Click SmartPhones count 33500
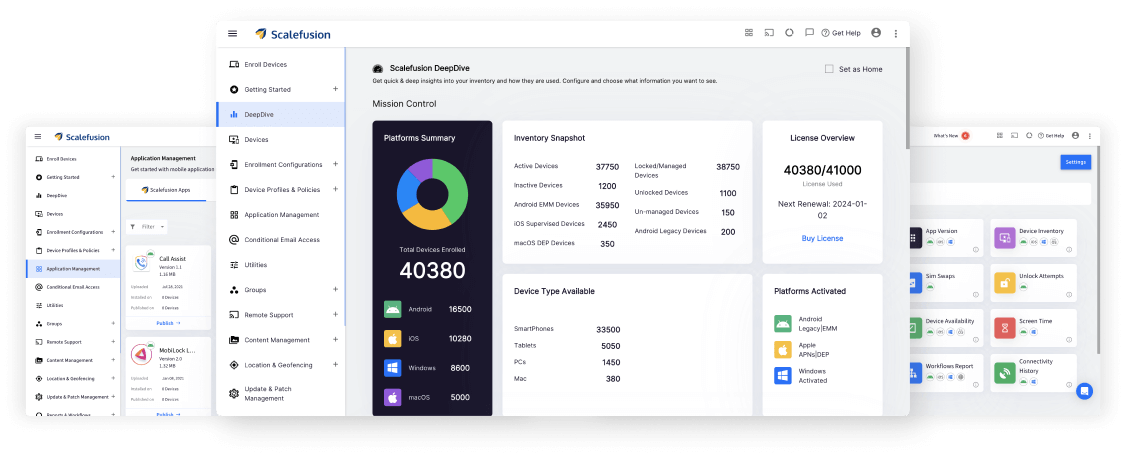The image size is (1126, 456). (x=608, y=330)
